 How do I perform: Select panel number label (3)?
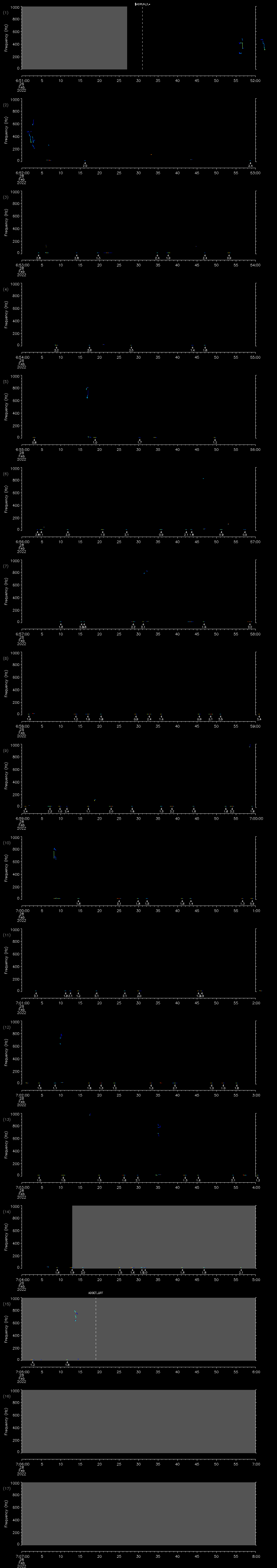point(5,197)
